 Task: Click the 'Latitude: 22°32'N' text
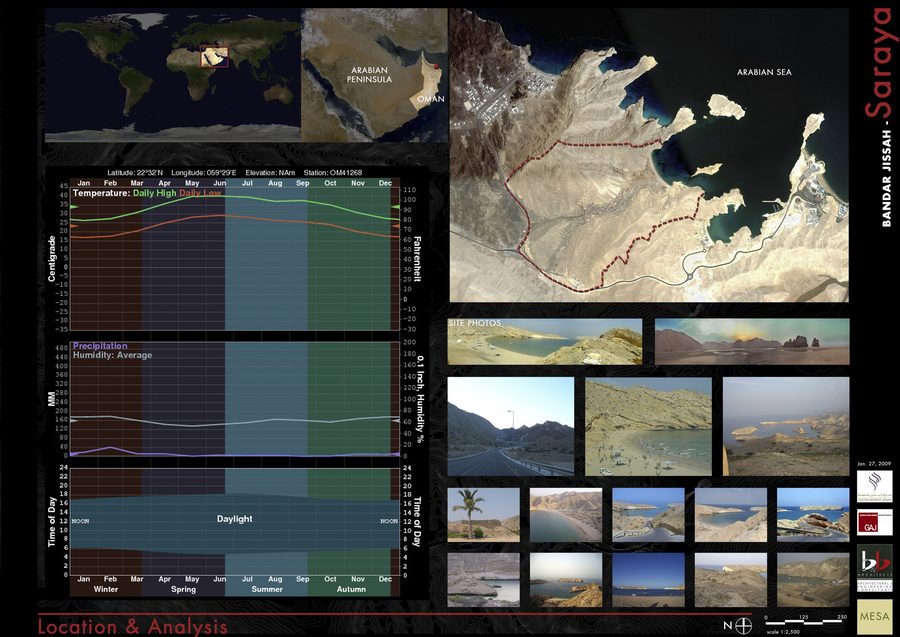(x=135, y=173)
